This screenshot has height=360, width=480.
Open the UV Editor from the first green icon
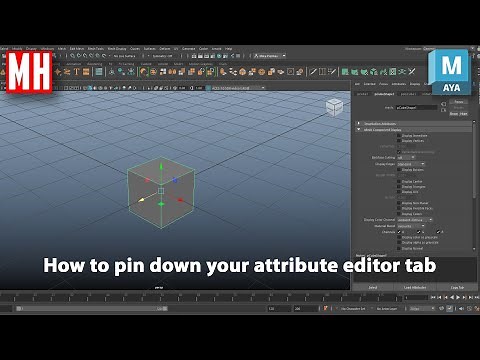pyautogui.click(x=345, y=72)
